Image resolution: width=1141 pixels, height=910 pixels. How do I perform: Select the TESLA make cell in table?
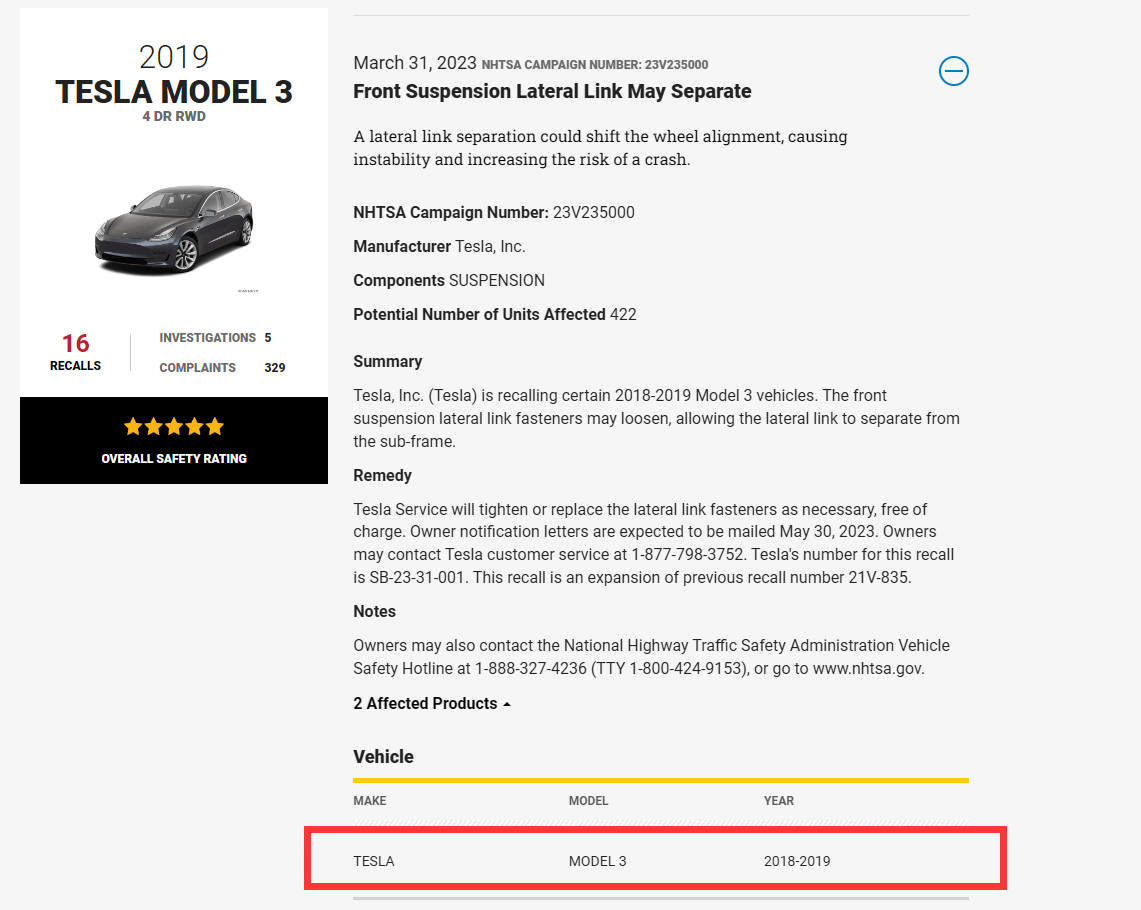click(374, 861)
